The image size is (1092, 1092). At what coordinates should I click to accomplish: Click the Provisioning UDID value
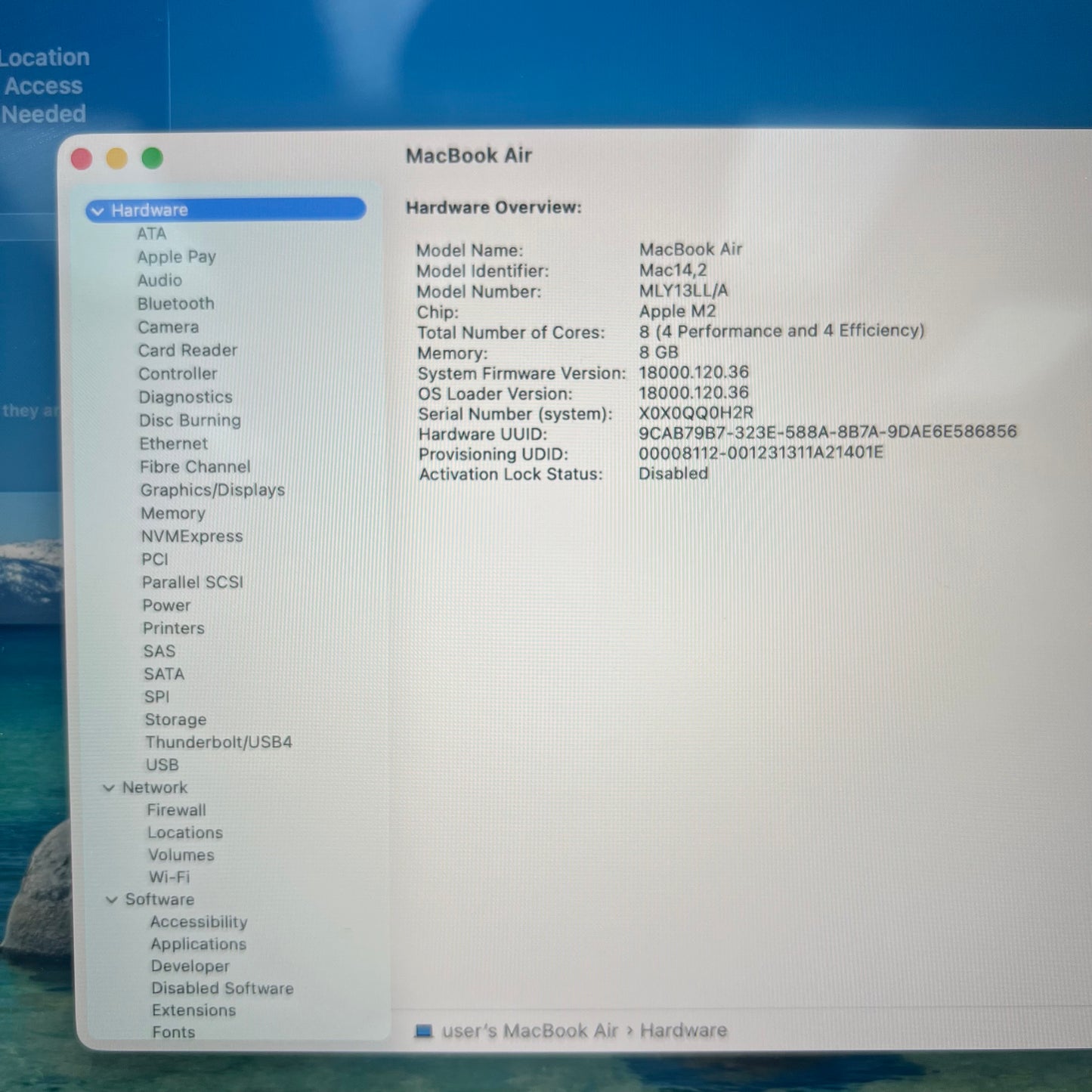tap(761, 453)
